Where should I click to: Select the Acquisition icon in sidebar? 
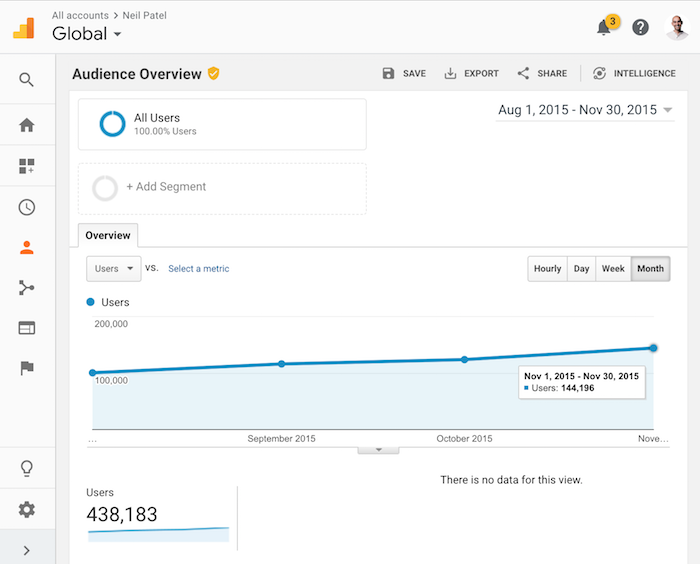pos(27,288)
